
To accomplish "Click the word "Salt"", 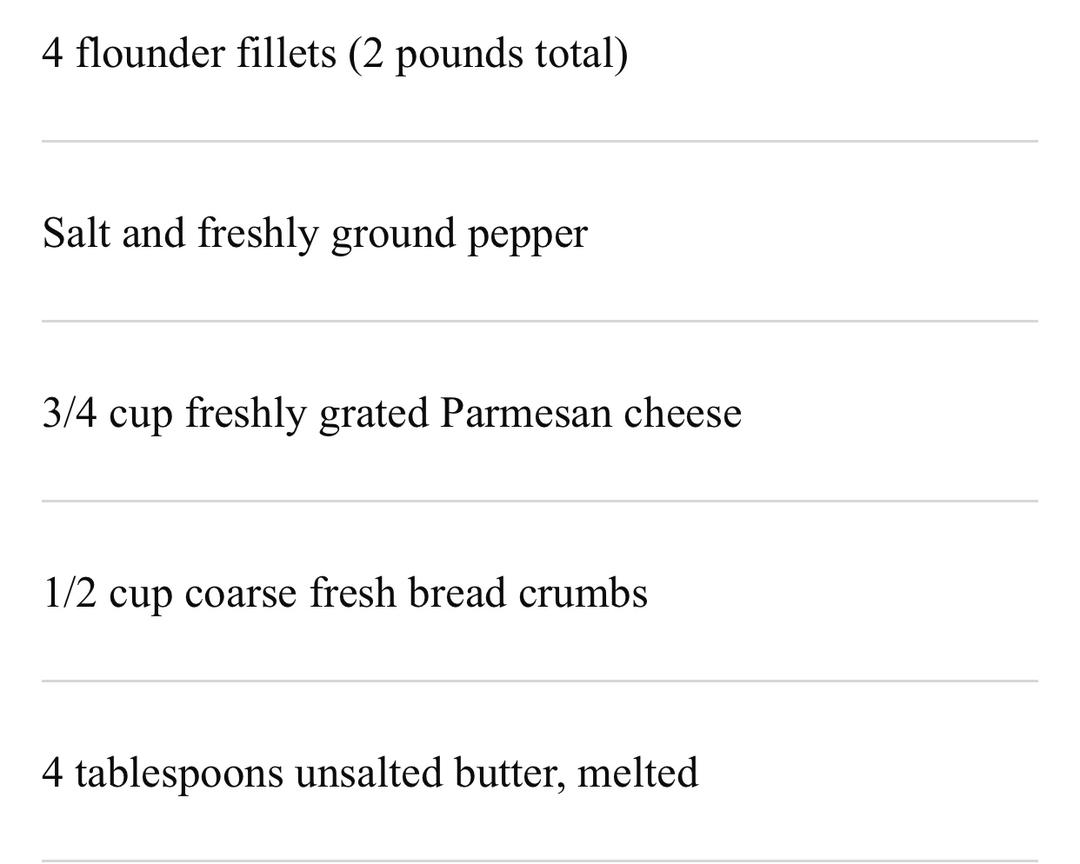I will pos(76,234).
